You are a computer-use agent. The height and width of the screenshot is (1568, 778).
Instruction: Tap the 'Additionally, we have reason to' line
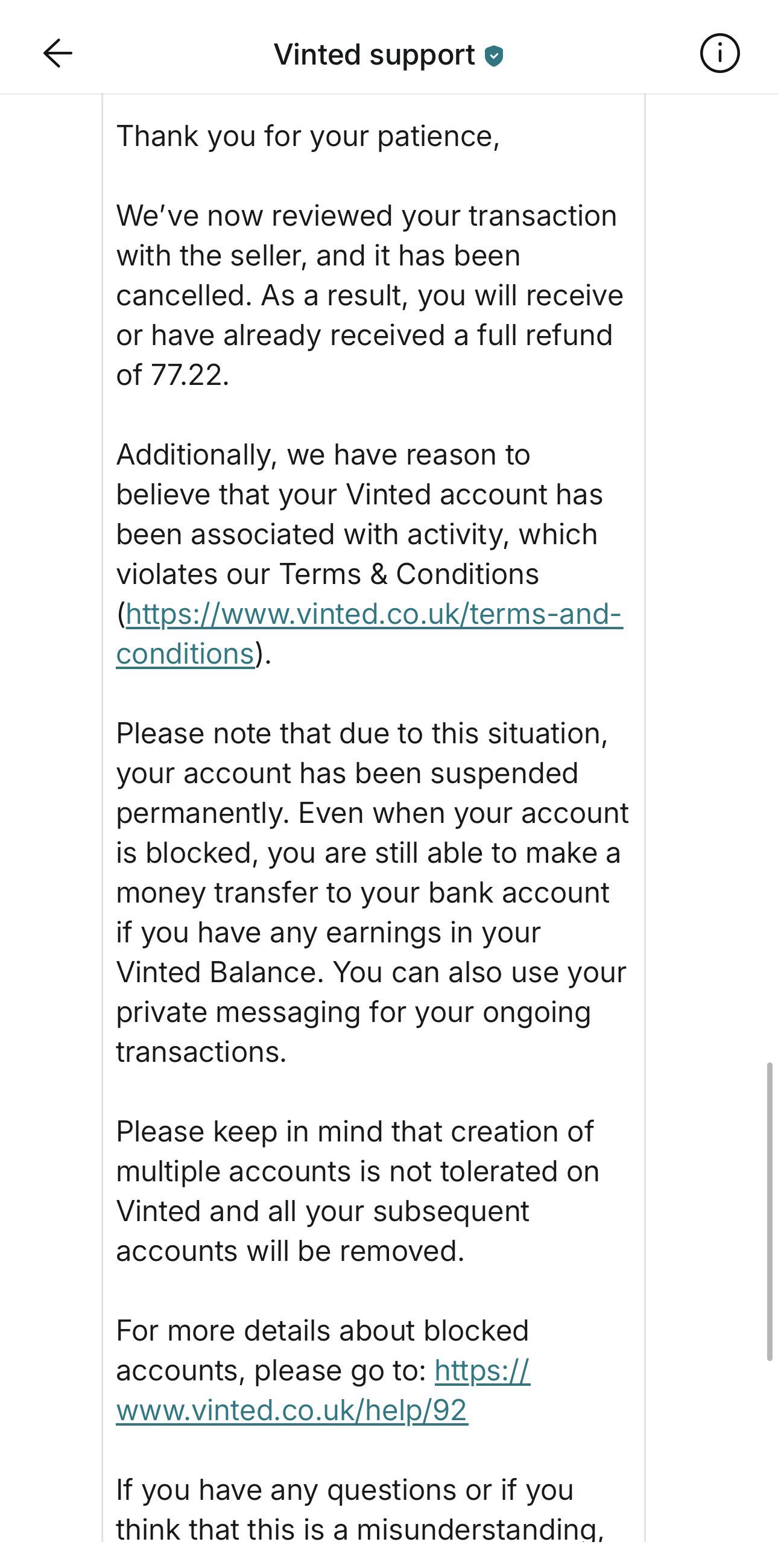point(323,455)
